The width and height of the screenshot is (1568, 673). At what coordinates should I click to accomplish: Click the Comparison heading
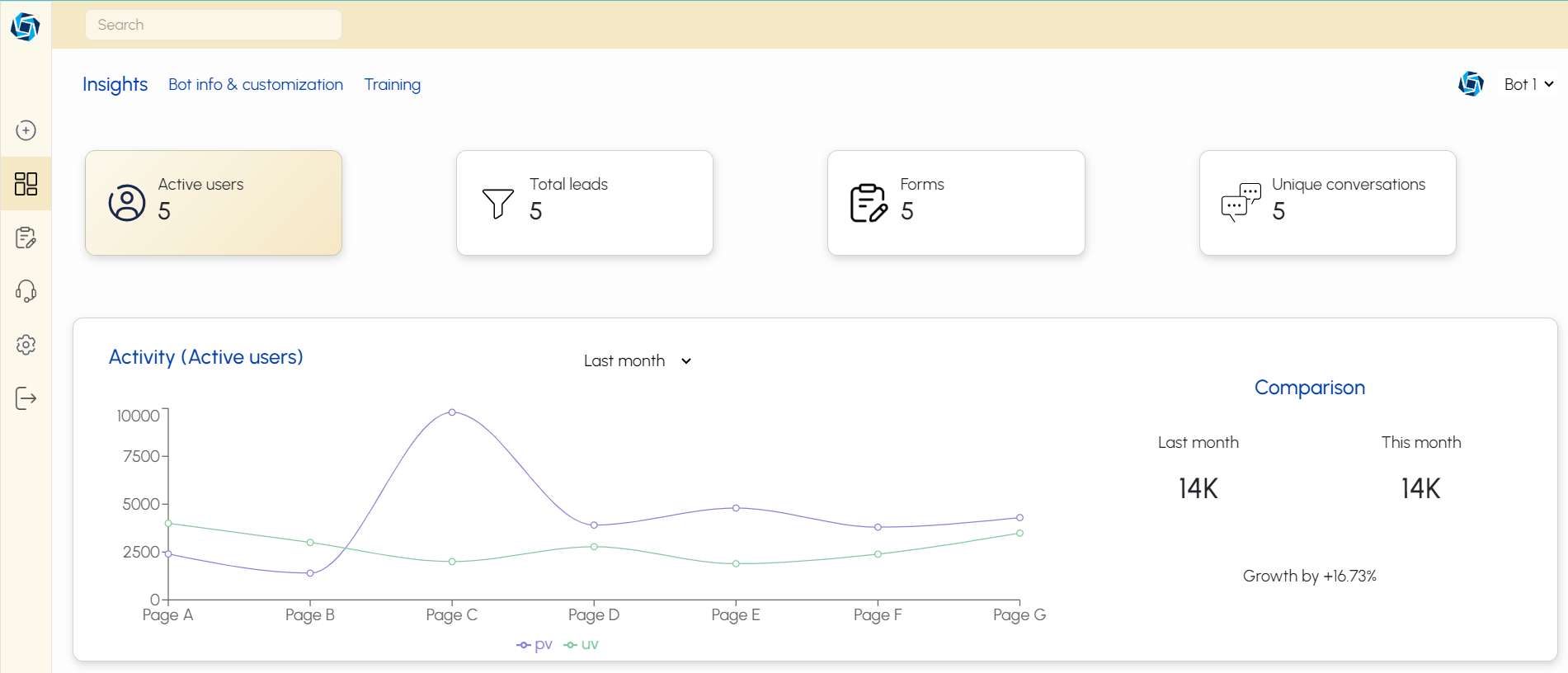[1310, 388]
